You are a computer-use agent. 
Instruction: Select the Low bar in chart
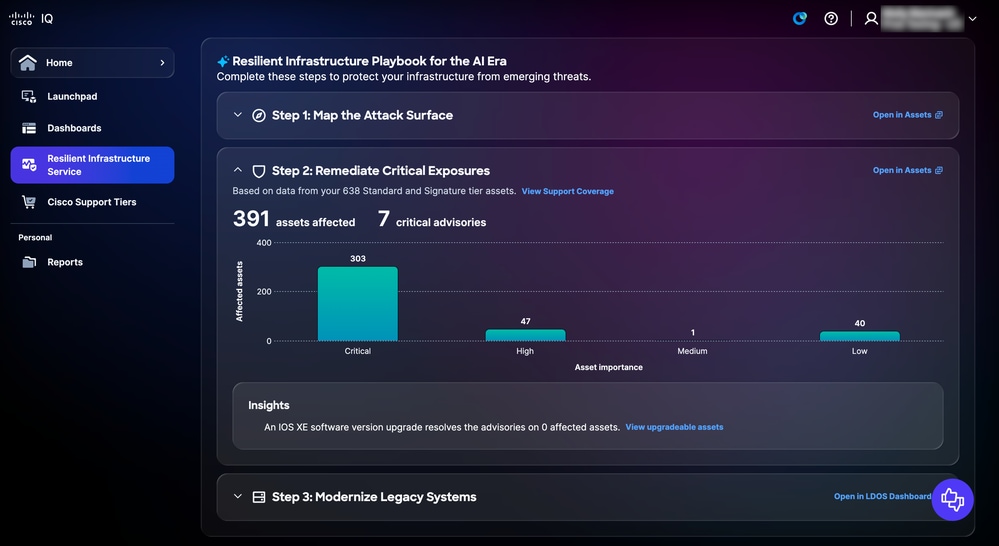click(859, 336)
